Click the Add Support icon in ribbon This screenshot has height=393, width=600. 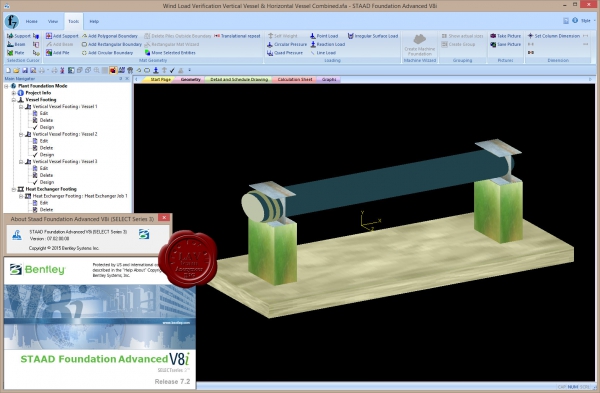49,36
